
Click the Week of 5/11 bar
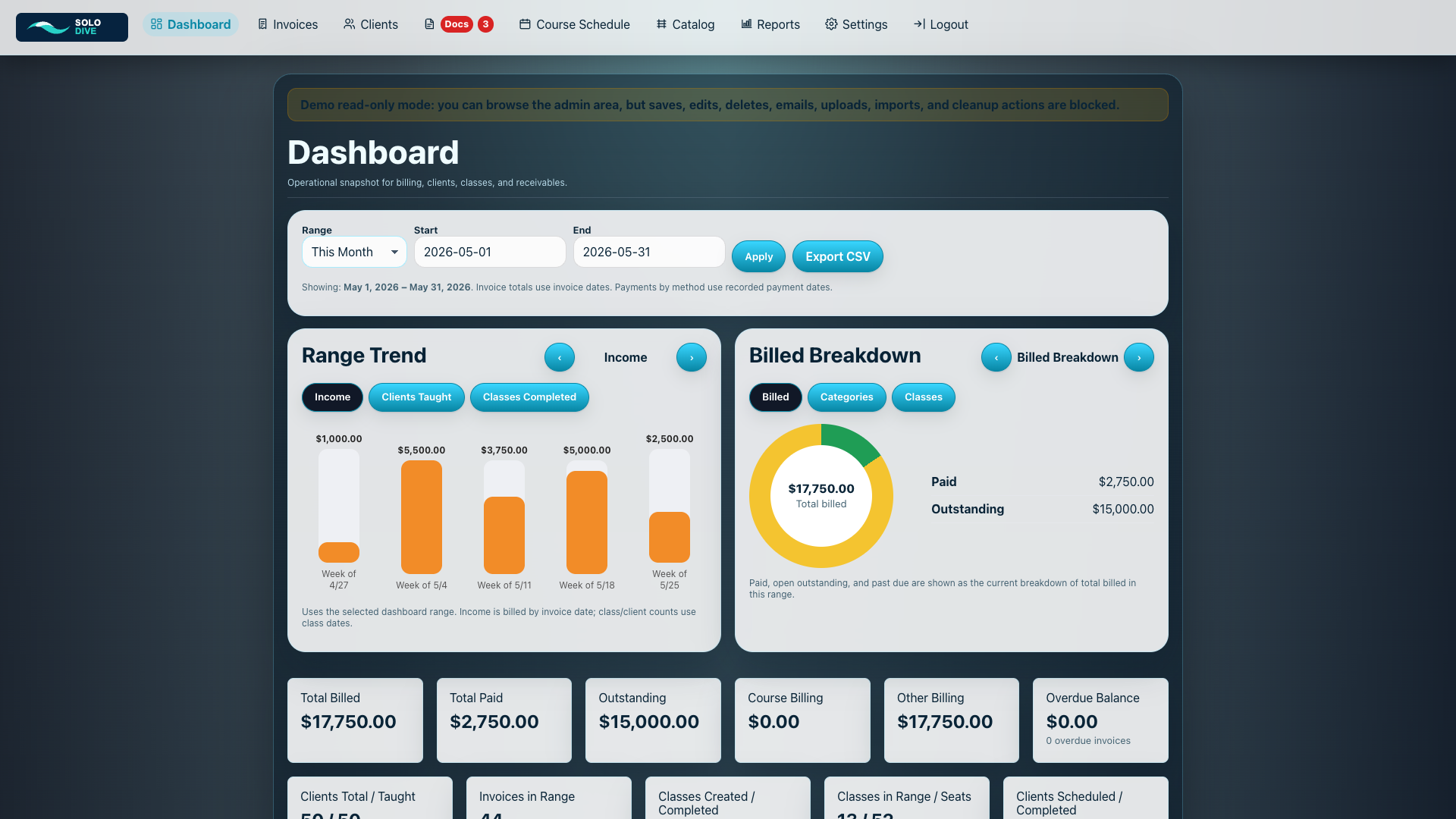click(x=504, y=535)
